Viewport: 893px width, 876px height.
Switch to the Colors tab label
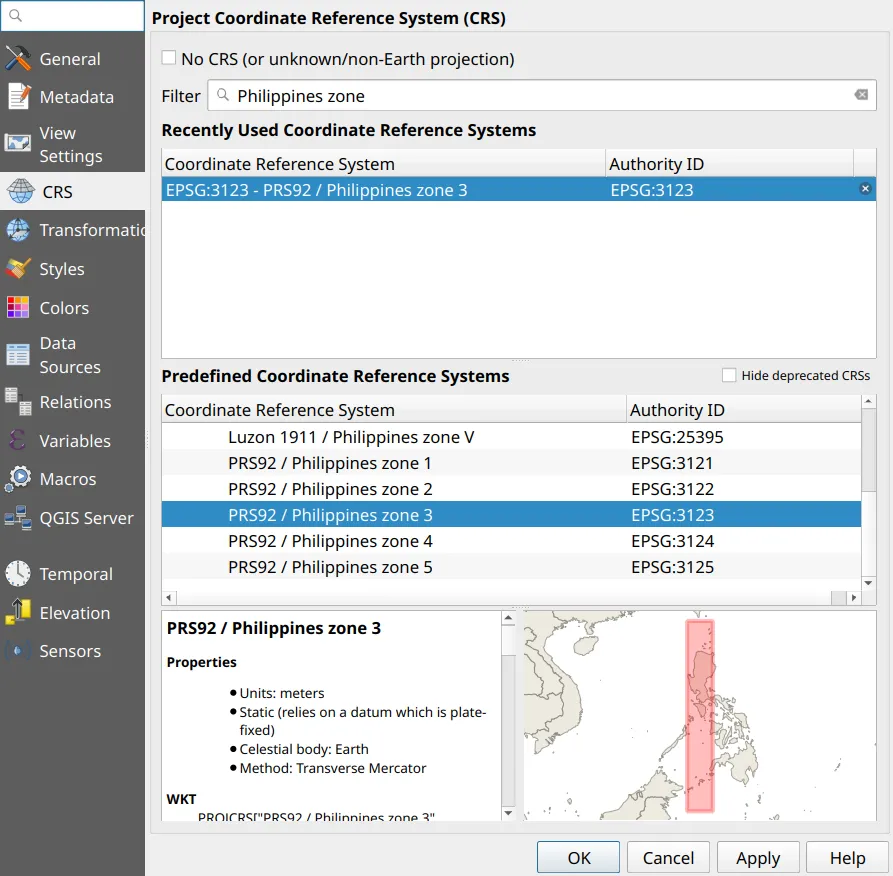[x=64, y=308]
